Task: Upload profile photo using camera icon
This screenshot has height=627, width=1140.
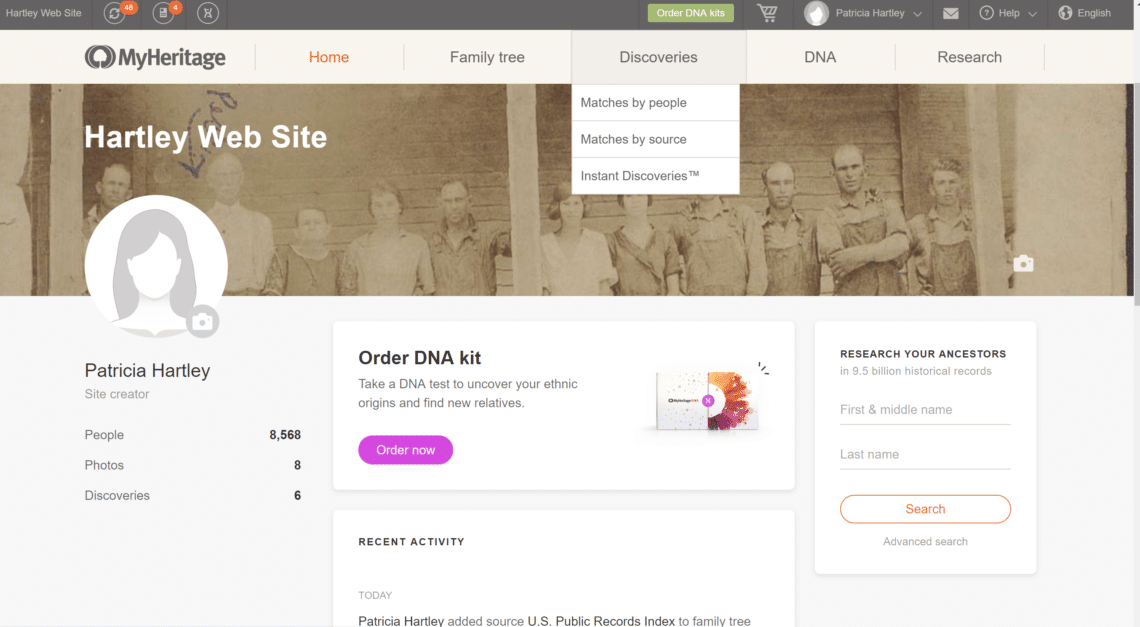Action: pos(204,321)
